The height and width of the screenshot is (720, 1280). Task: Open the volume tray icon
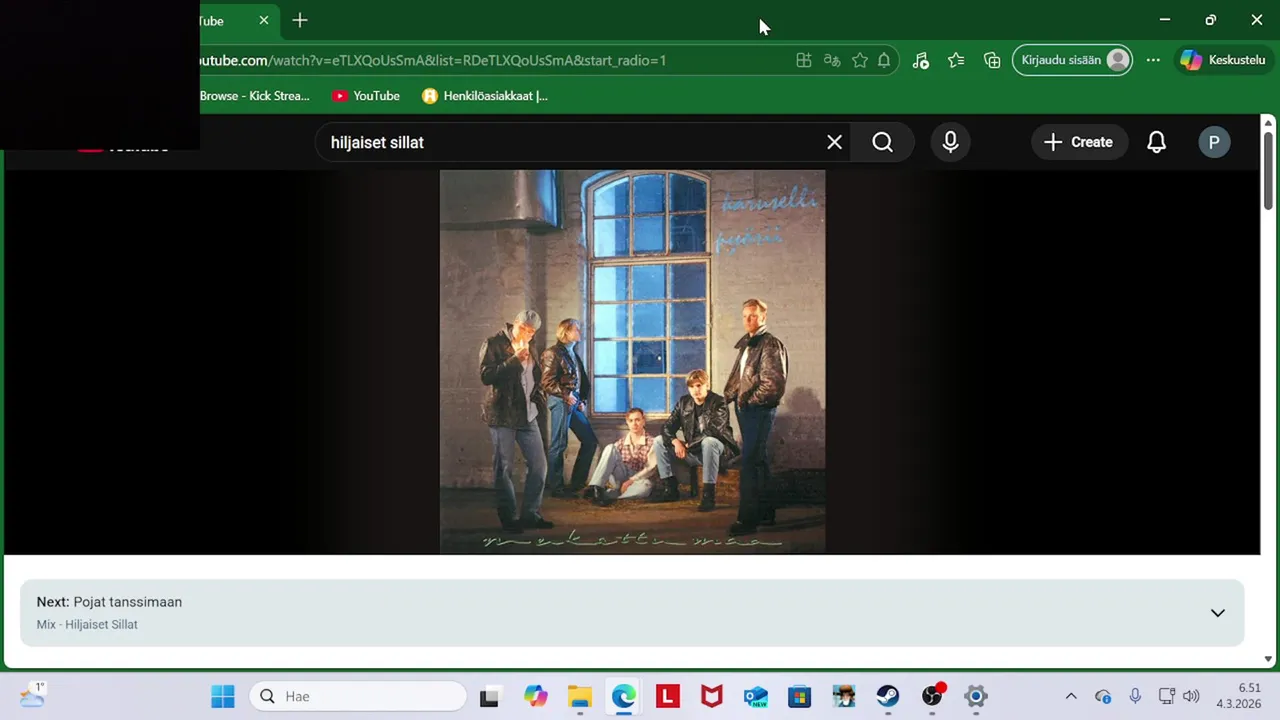tap(1191, 696)
